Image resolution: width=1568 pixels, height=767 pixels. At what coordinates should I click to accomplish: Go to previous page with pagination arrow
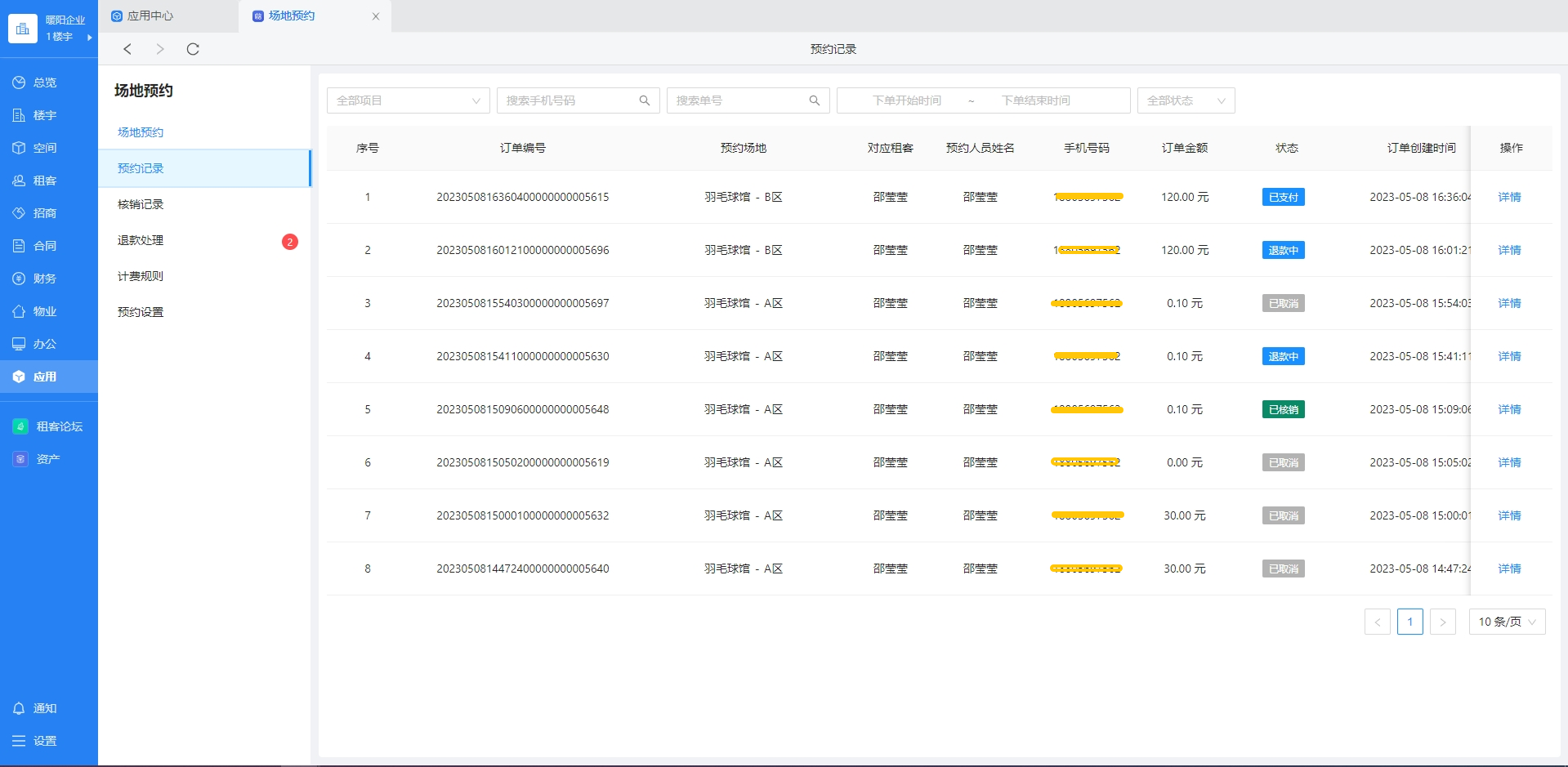[1378, 622]
